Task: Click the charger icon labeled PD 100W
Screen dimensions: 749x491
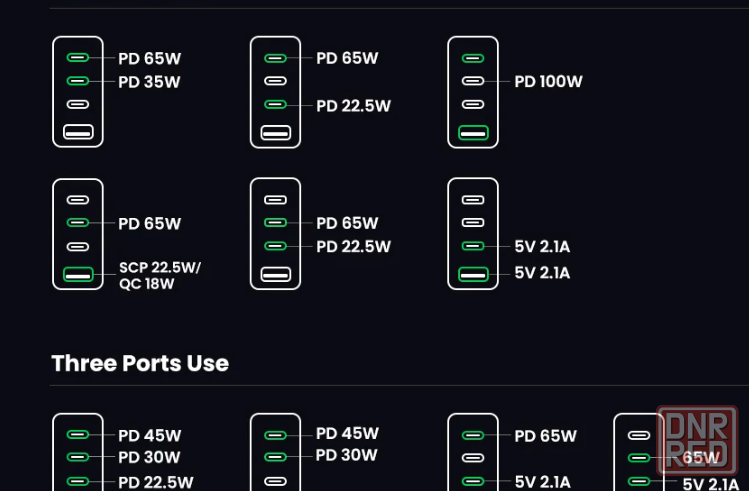Action: [x=473, y=92]
